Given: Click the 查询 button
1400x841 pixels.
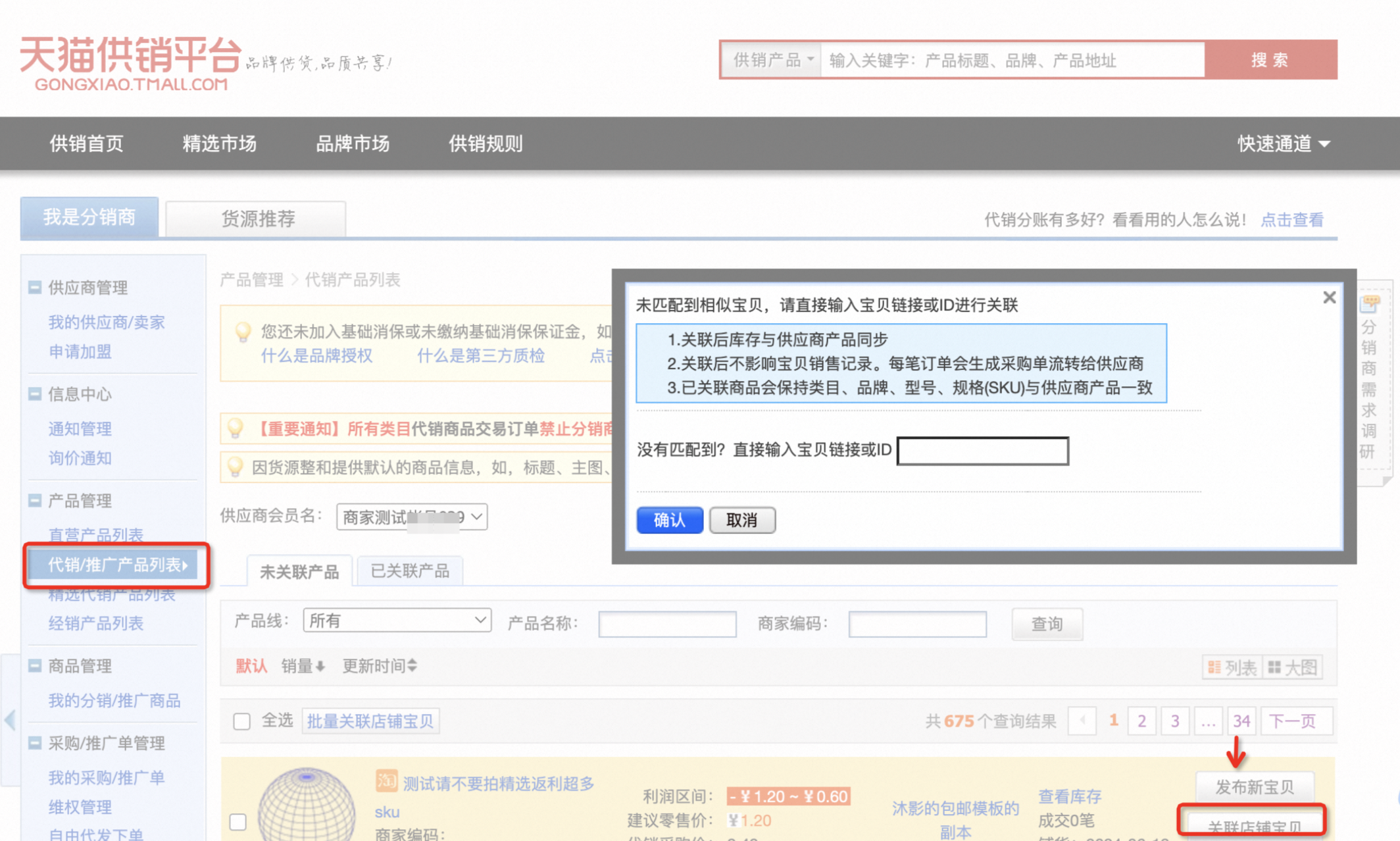Looking at the screenshot, I should [1047, 624].
